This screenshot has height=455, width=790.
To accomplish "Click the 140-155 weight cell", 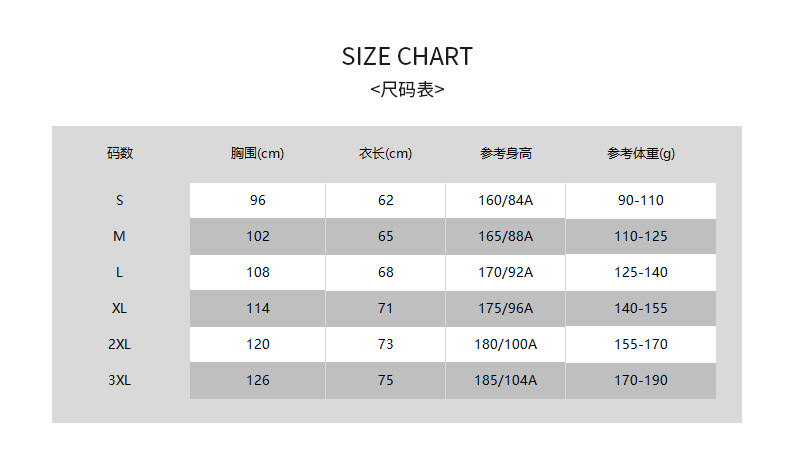I will (x=641, y=308).
